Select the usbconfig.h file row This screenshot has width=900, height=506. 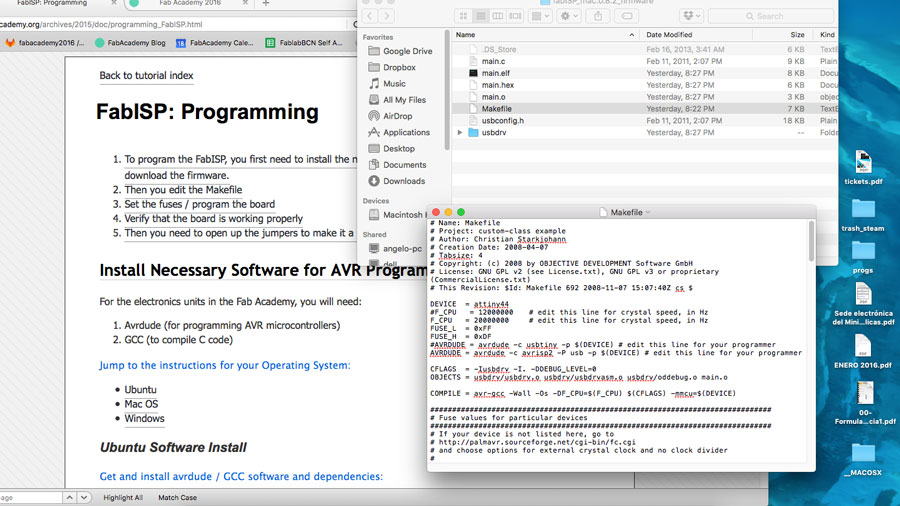645,120
